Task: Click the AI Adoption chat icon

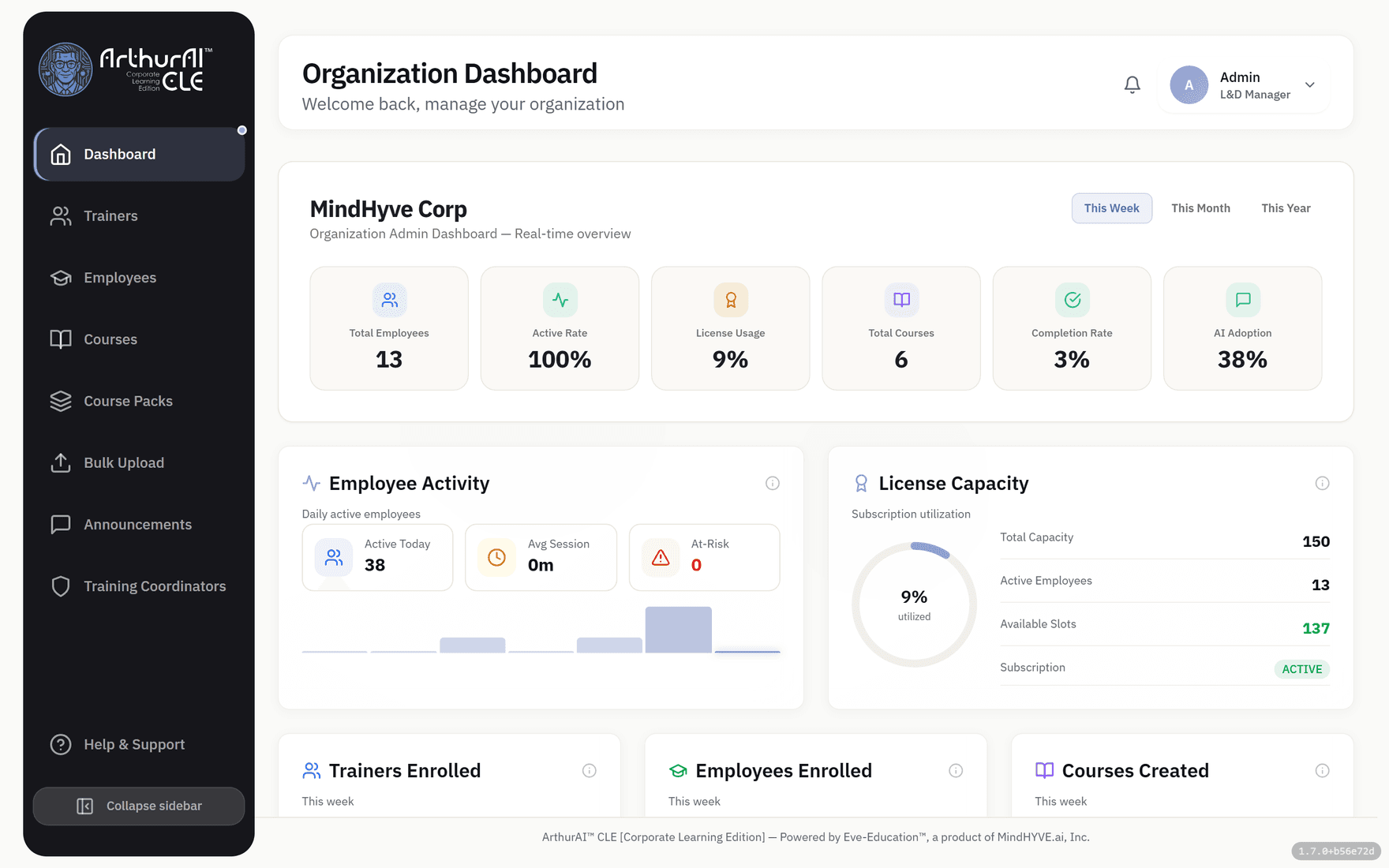Action: 1243,300
